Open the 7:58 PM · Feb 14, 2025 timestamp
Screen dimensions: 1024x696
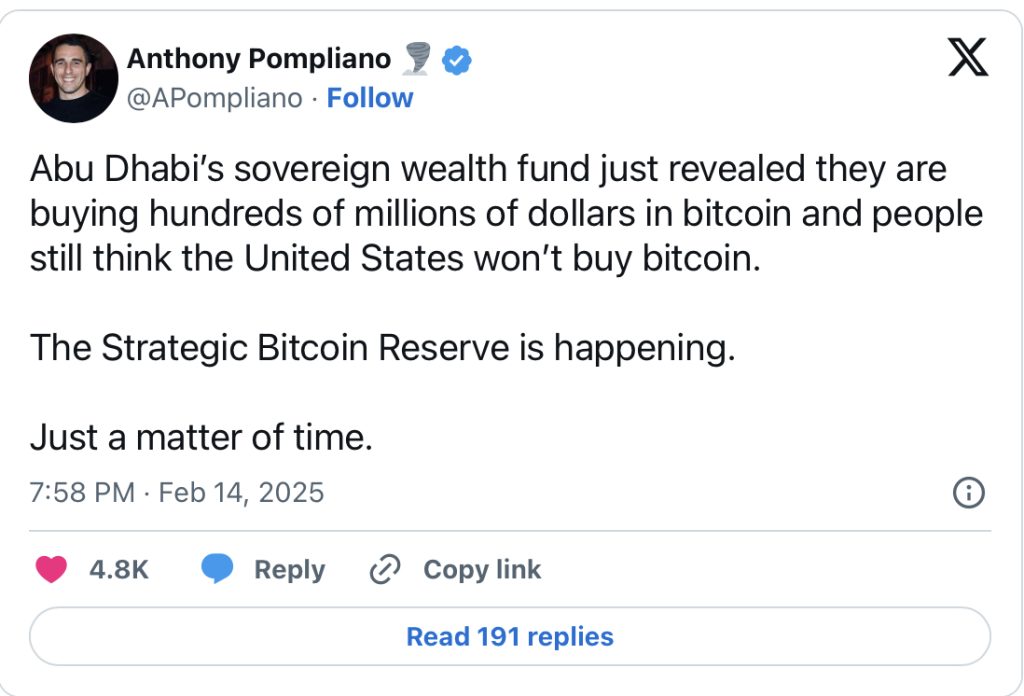tap(177, 492)
